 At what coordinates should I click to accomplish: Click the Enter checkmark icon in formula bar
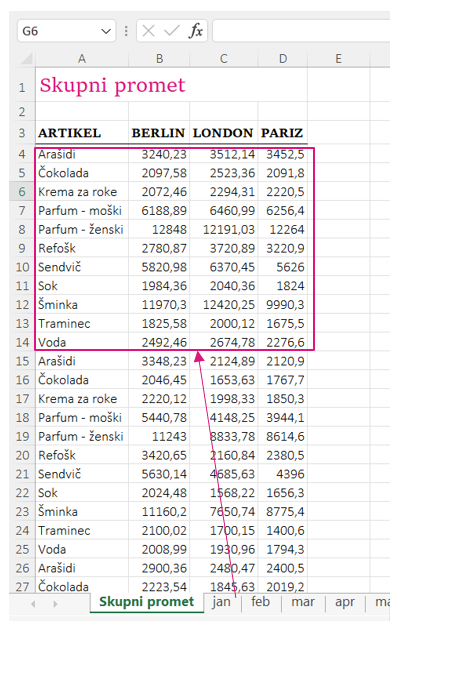(172, 31)
